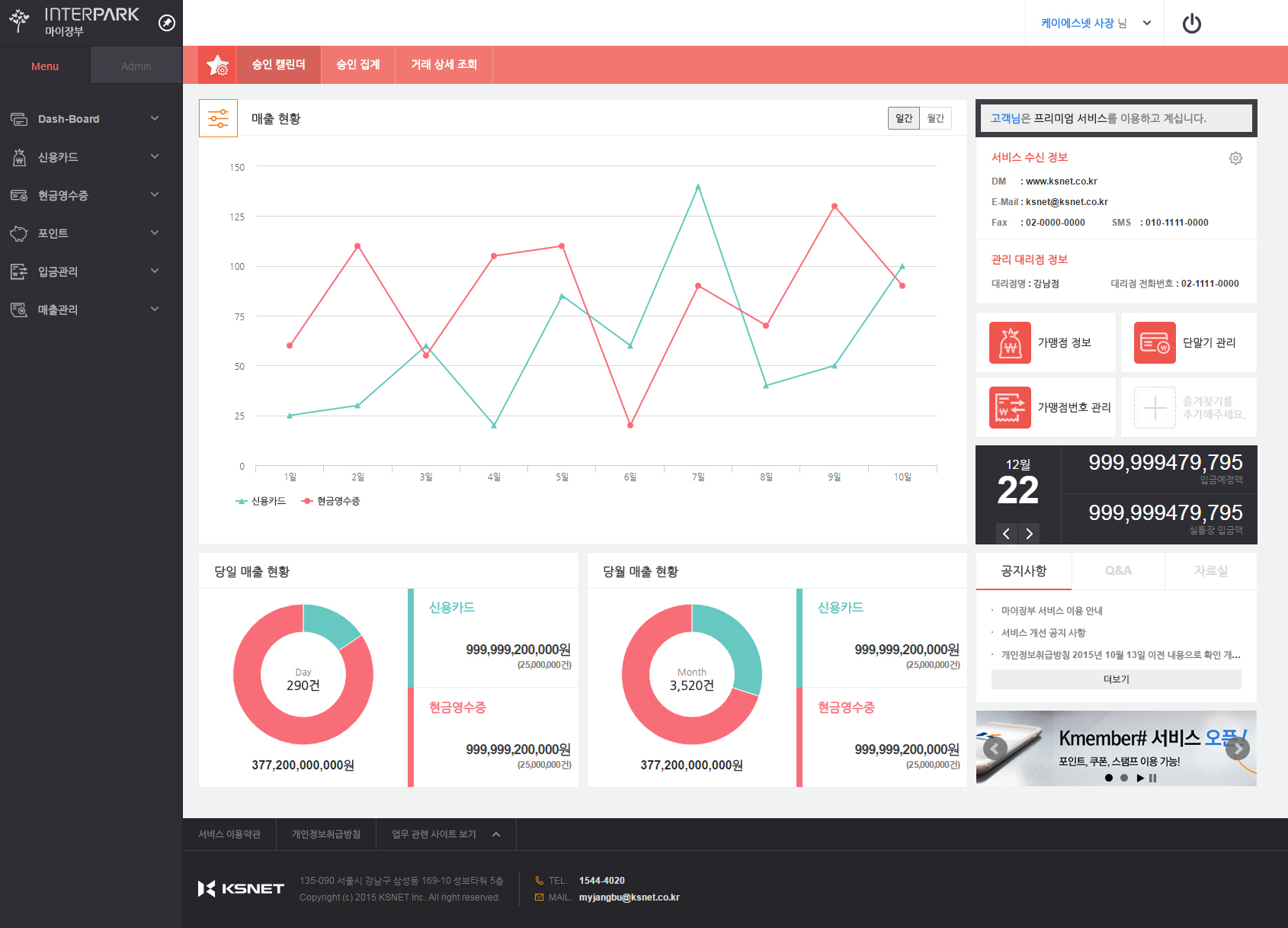Select the 자료실 tab
Screen dimensions: 1288x928
point(1211,571)
